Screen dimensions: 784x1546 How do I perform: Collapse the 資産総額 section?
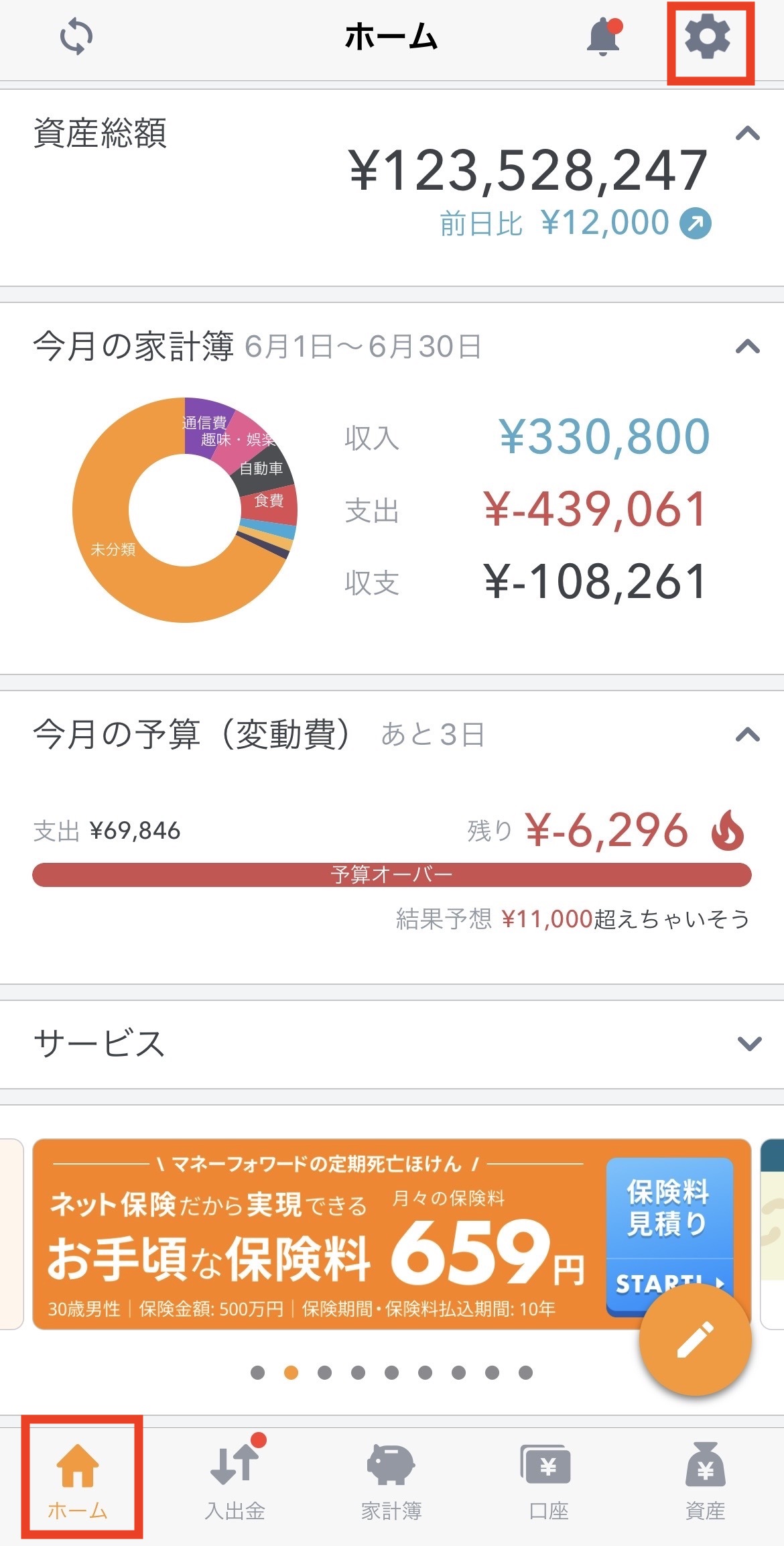coord(748,133)
